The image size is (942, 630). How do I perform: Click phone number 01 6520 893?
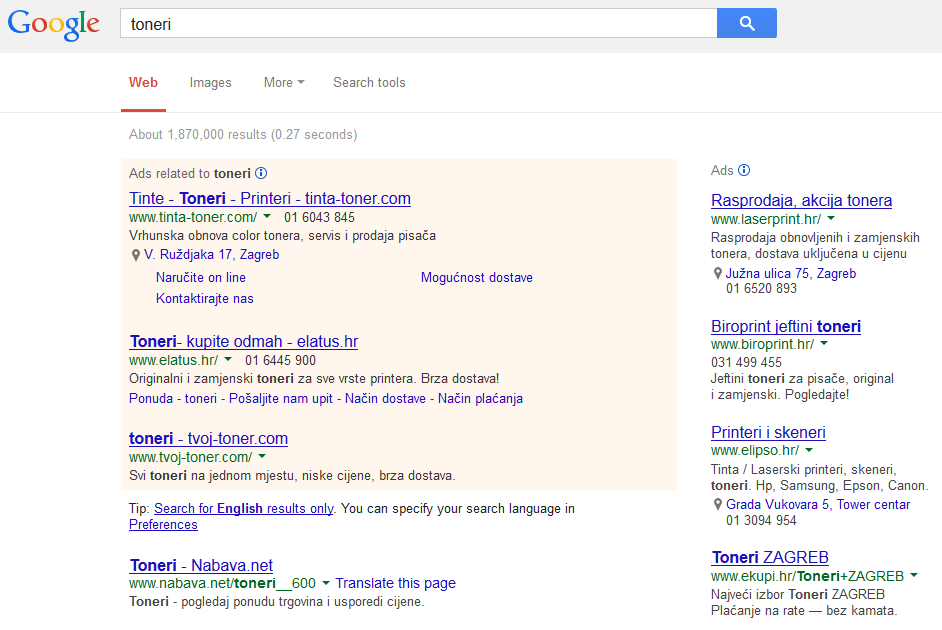(761, 288)
